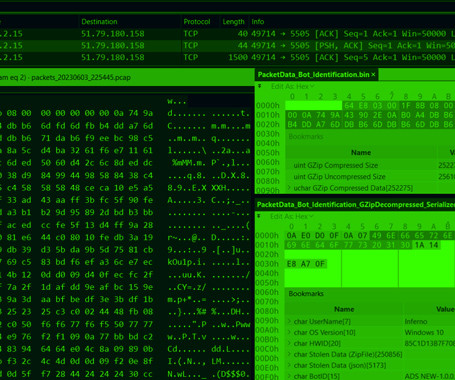Pin icon above the upper Edit As: Hex
Viewport: 455px width, 380px height.
(259, 86)
